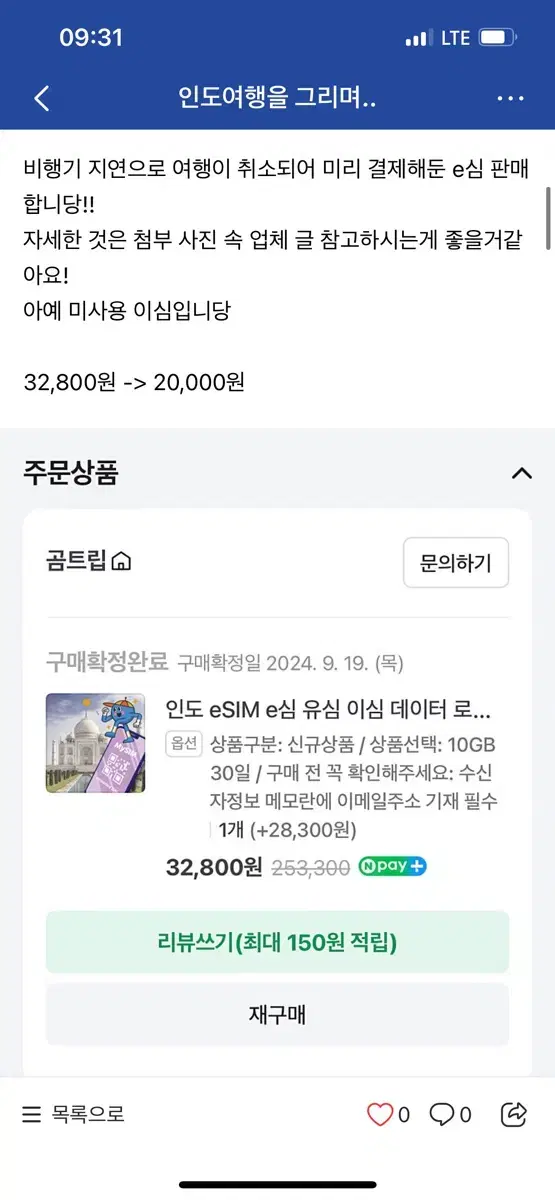The height and width of the screenshot is (1200, 555).
Task: Tap the 옵션 tag on the product
Action: 184,744
